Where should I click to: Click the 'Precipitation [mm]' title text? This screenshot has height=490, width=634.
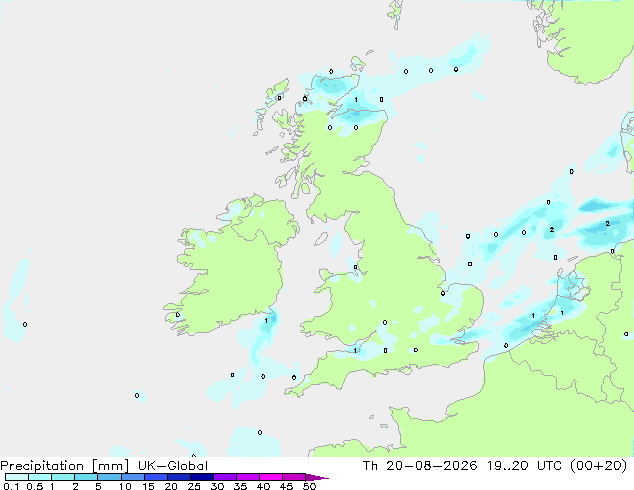click(x=65, y=466)
